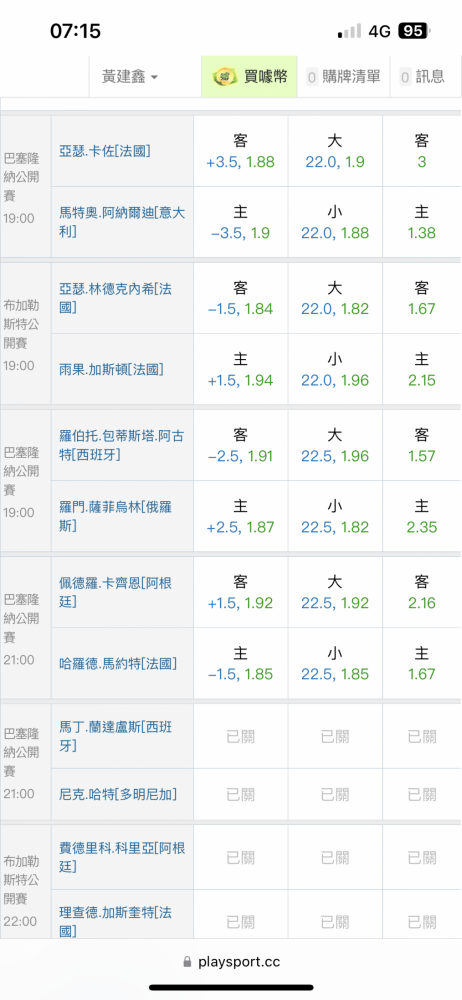
Task: Open player link 羅伯托.包蒂斯塔.阿古特
Action: point(123,446)
